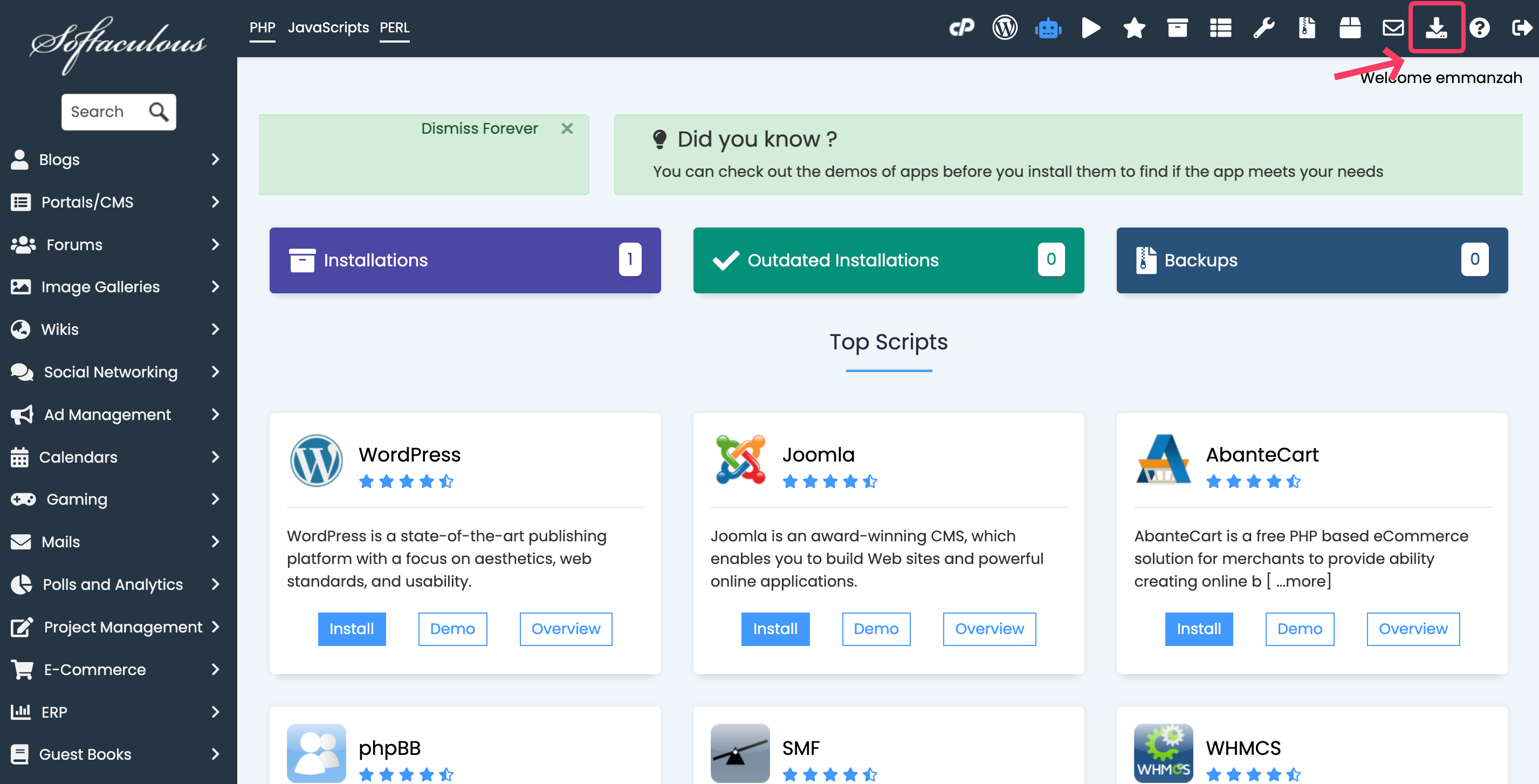
Task: Click the Joomla star rating
Action: click(830, 481)
